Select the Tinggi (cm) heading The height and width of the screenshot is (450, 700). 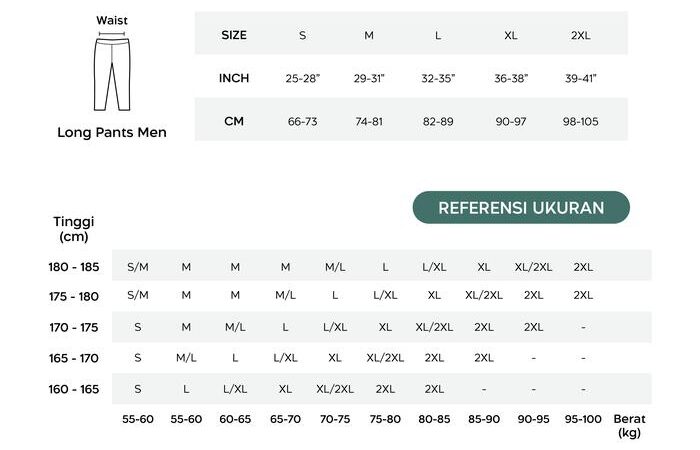click(x=73, y=229)
